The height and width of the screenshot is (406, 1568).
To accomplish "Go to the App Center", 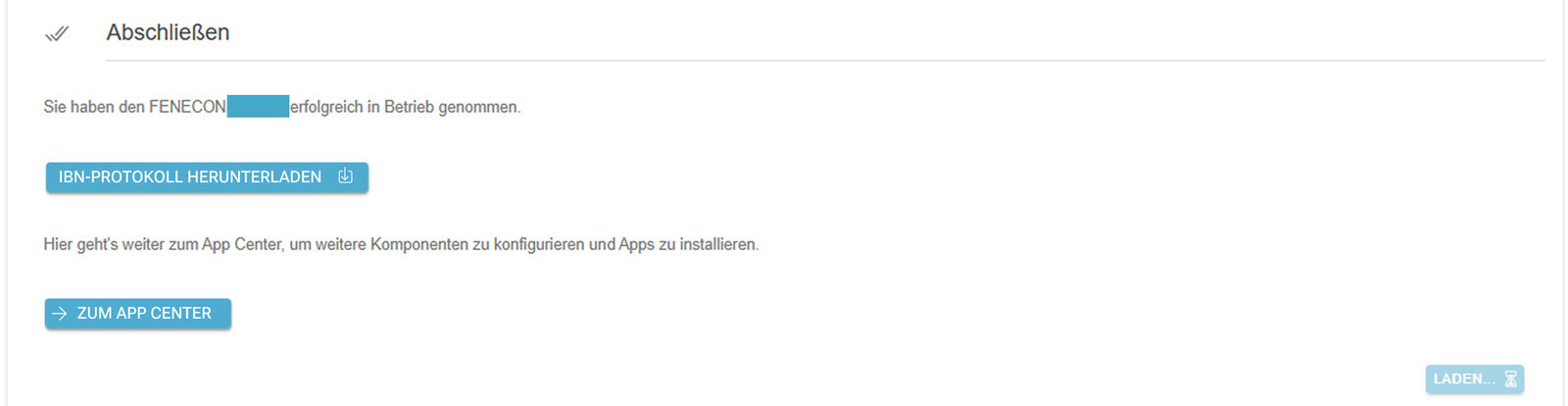I will click(138, 314).
